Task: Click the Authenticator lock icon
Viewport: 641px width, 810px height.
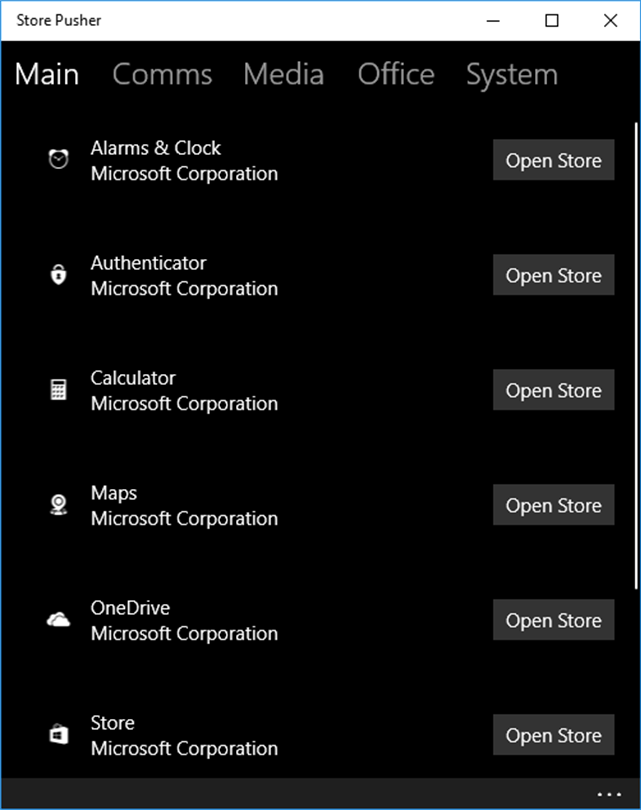Action: [x=59, y=275]
